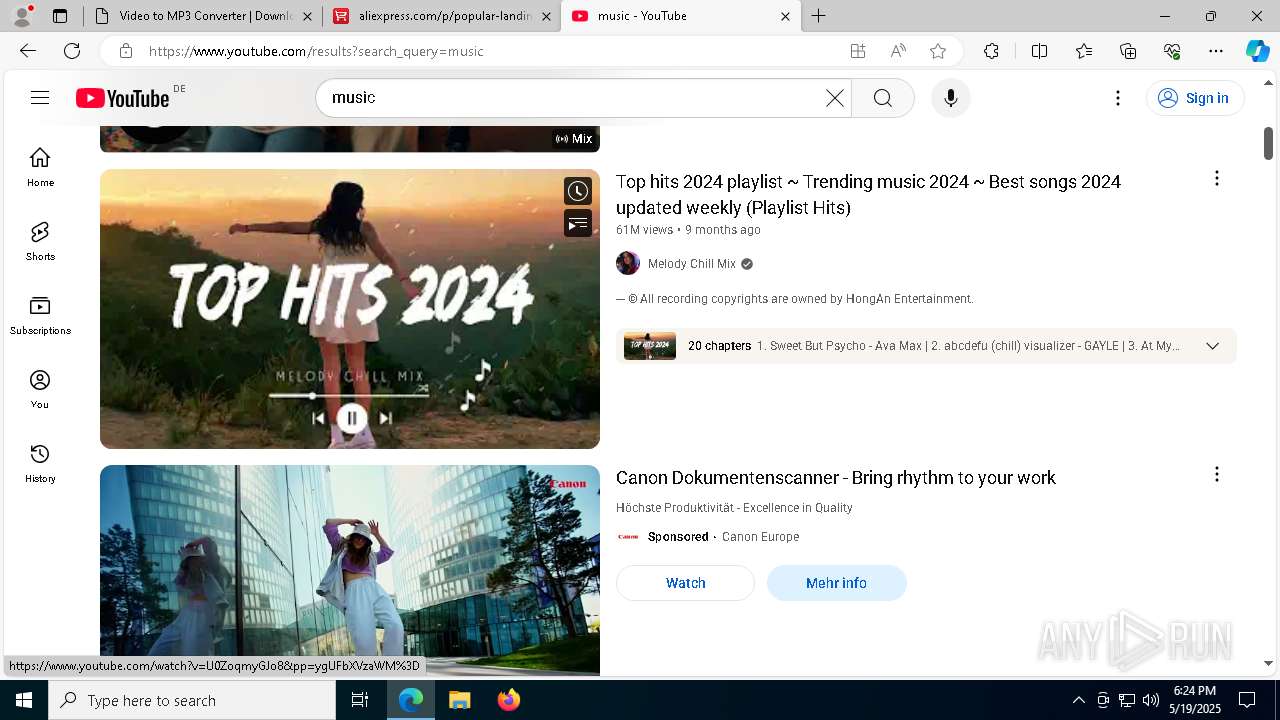
Task: Activate Read aloud in address bar
Action: tap(898, 51)
